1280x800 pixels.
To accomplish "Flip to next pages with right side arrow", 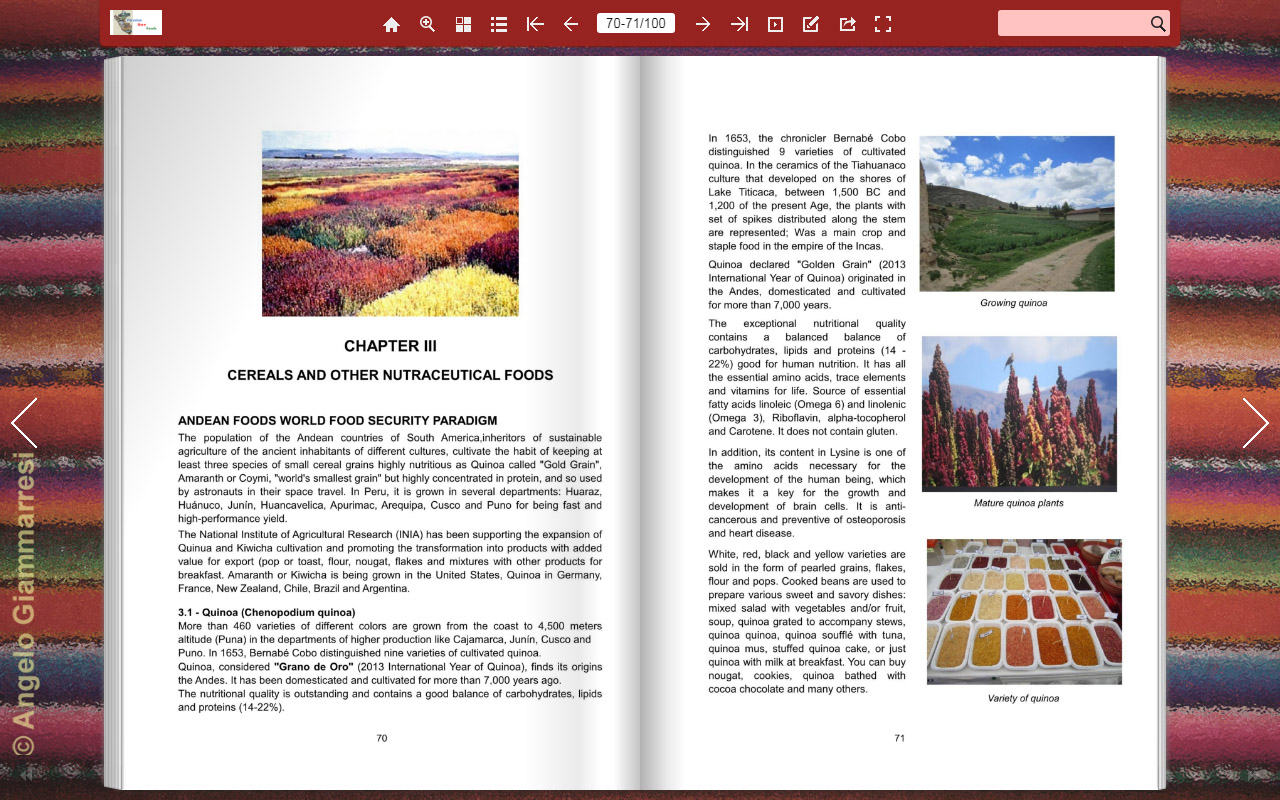I will pyautogui.click(x=1255, y=423).
